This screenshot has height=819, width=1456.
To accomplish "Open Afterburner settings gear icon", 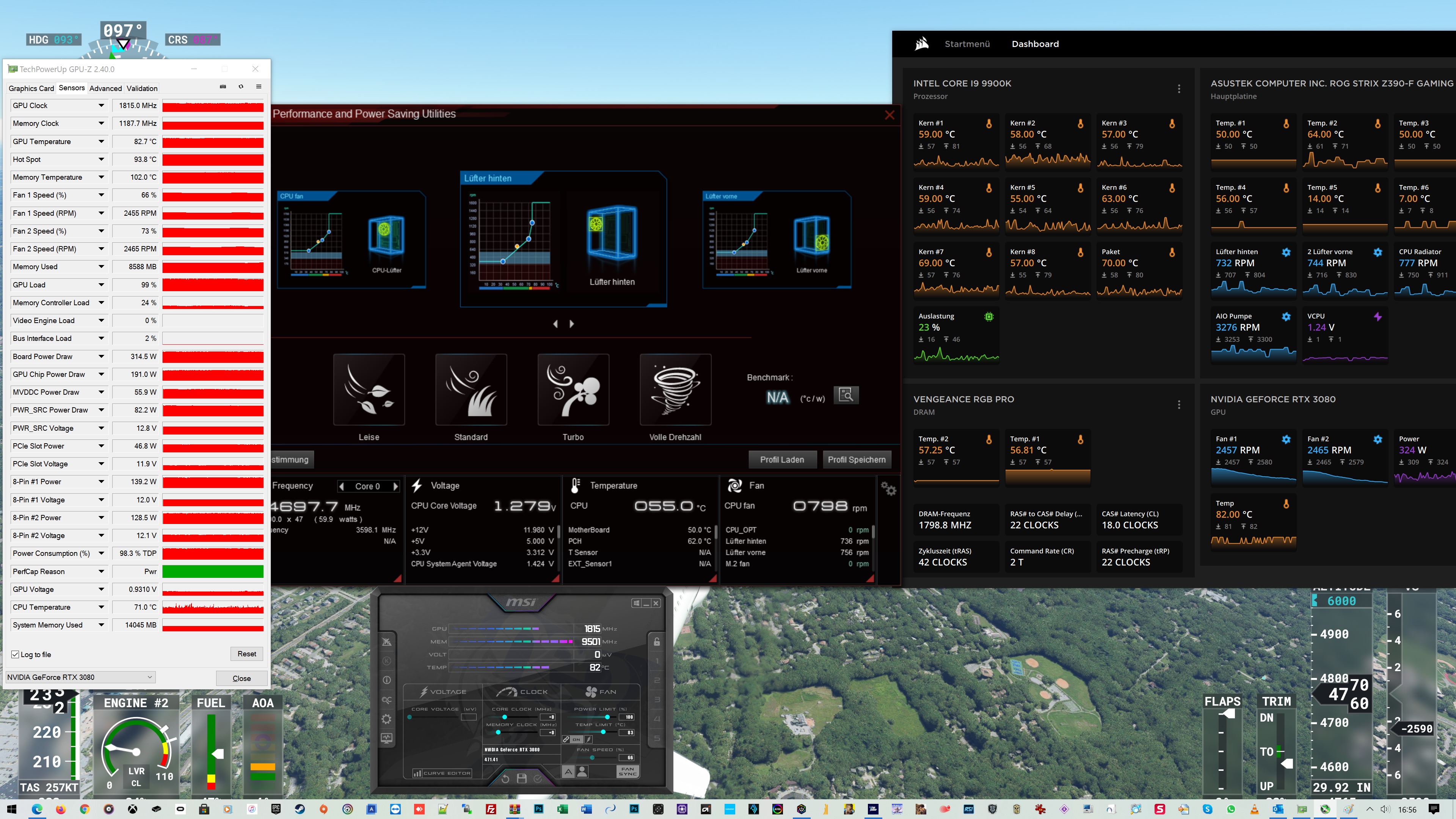I will pos(387,719).
